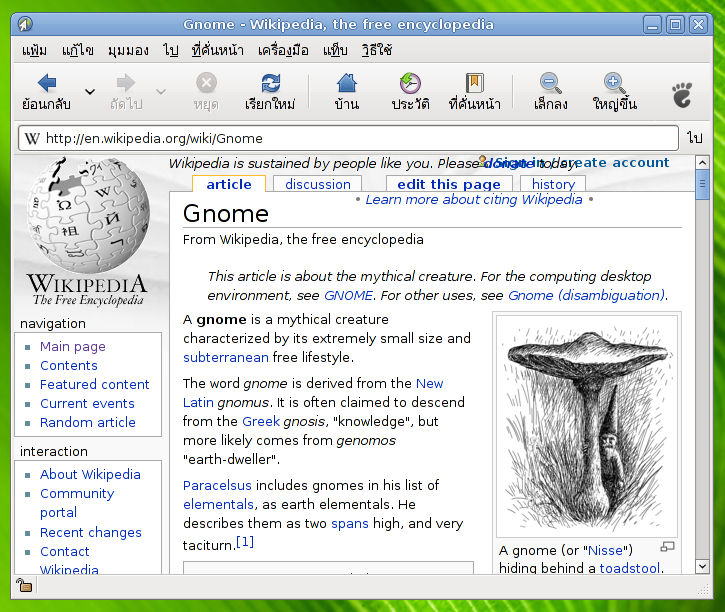Follow the elementals link
Screen dimensions: 725x612
[218, 504]
